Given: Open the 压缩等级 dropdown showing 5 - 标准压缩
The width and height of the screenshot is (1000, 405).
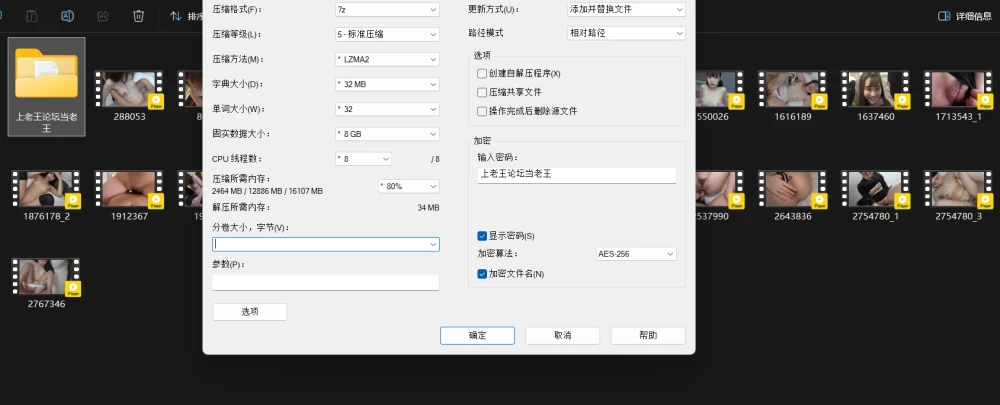Looking at the screenshot, I should click(x=386, y=34).
